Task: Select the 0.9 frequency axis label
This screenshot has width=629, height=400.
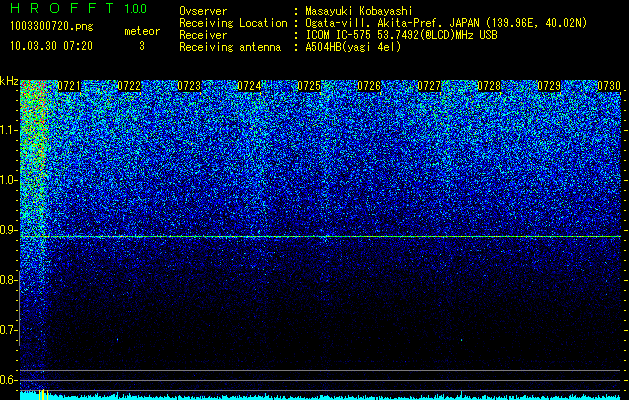Action: point(9,230)
